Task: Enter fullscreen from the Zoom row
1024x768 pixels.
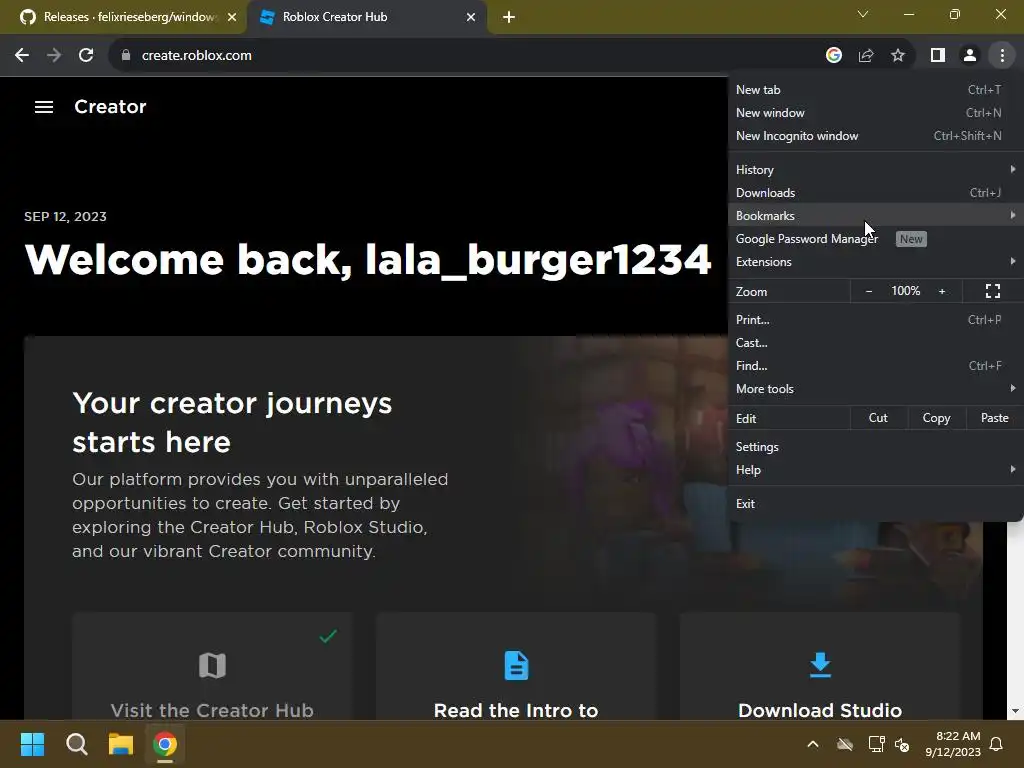Action: coord(993,291)
